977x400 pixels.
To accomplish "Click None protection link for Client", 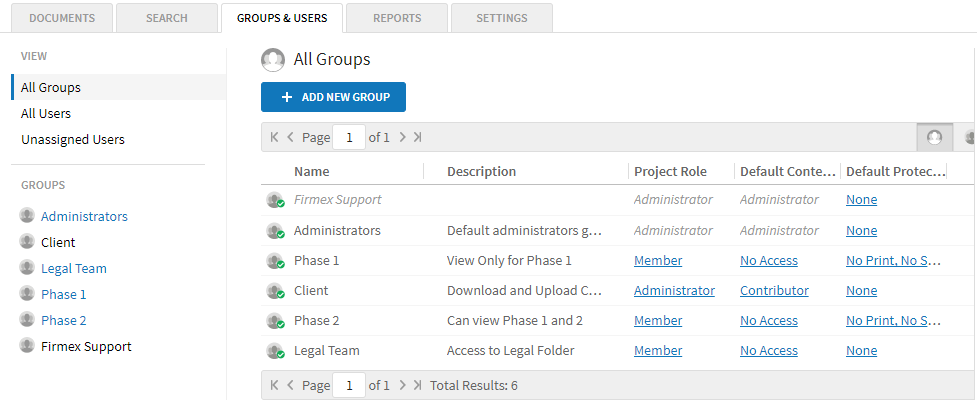I will coord(861,290).
